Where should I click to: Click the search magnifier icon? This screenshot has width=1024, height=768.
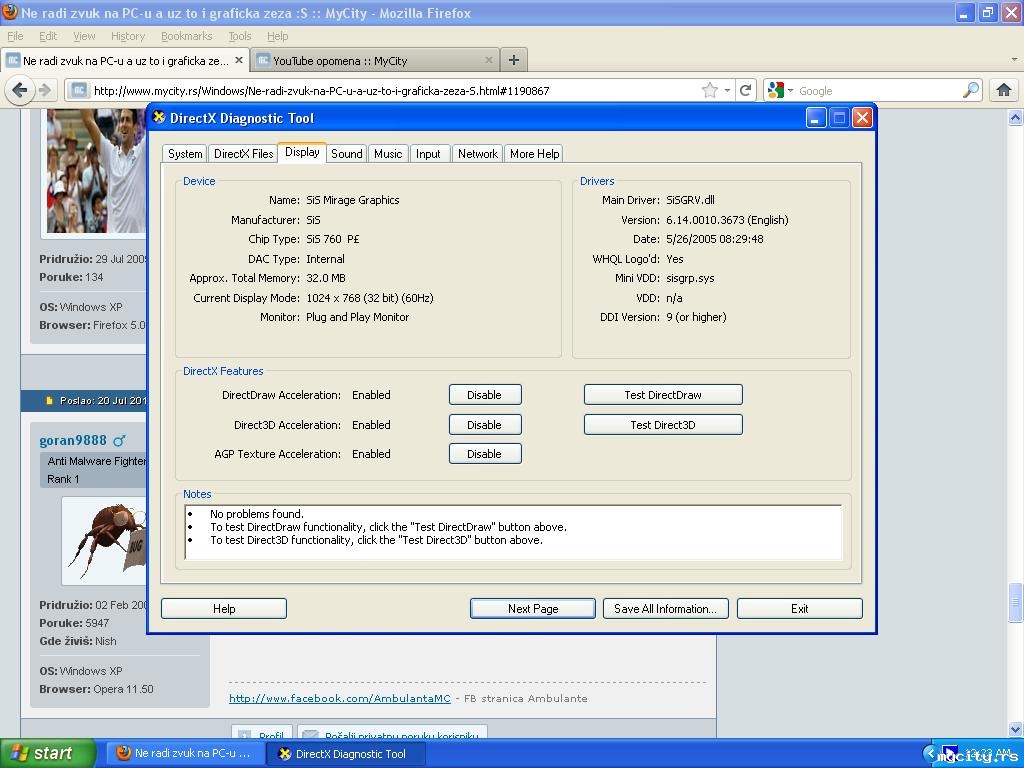click(971, 90)
